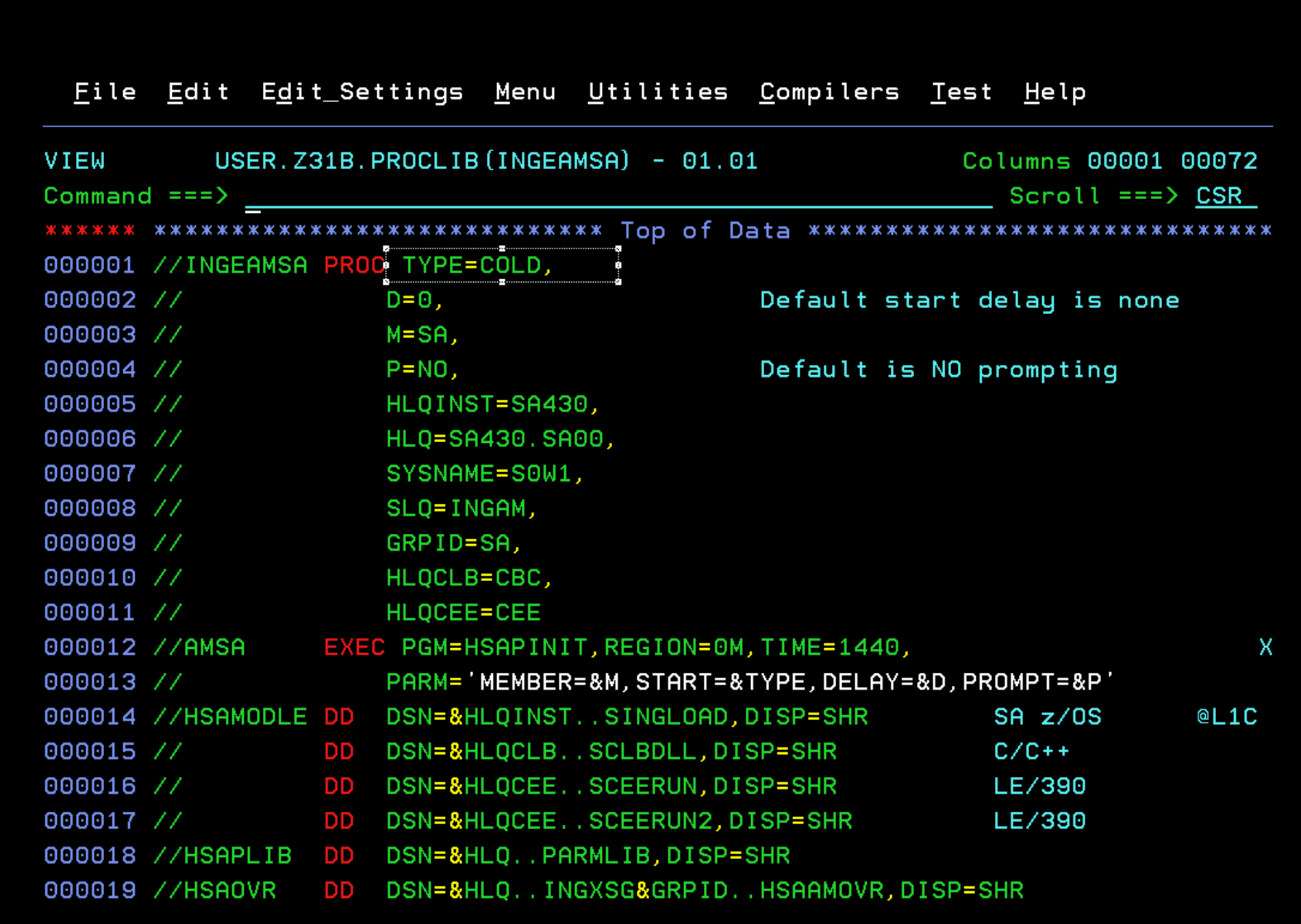The height and width of the screenshot is (924, 1301).
Task: Open the Utilities menu
Action: coord(658,91)
